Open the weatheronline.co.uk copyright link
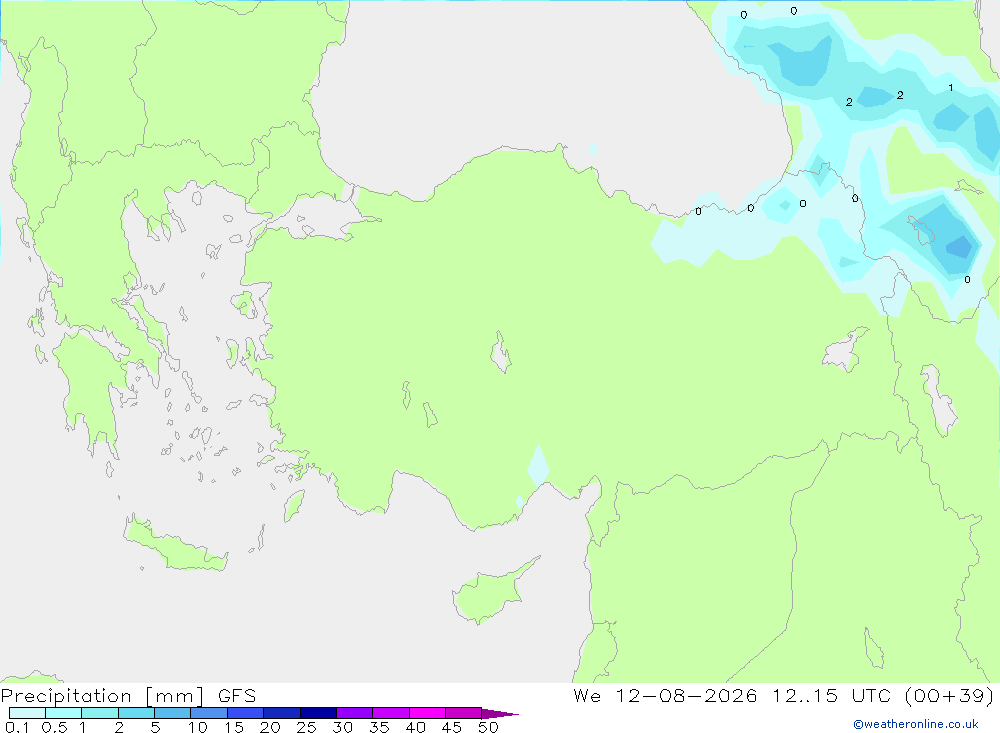This screenshot has height=733, width=1000. 916,724
